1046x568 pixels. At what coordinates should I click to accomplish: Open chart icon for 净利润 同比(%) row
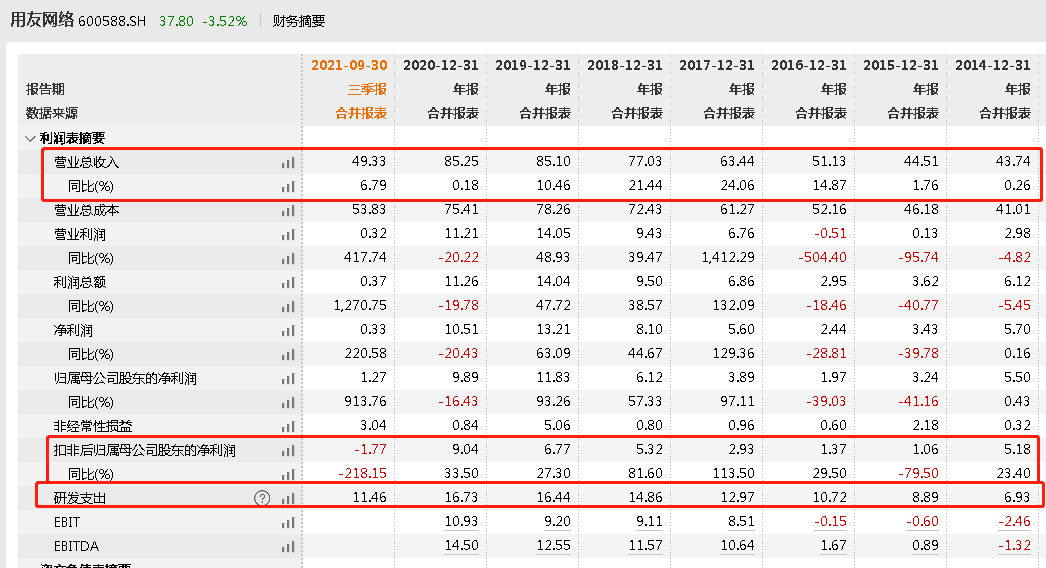tap(288, 354)
